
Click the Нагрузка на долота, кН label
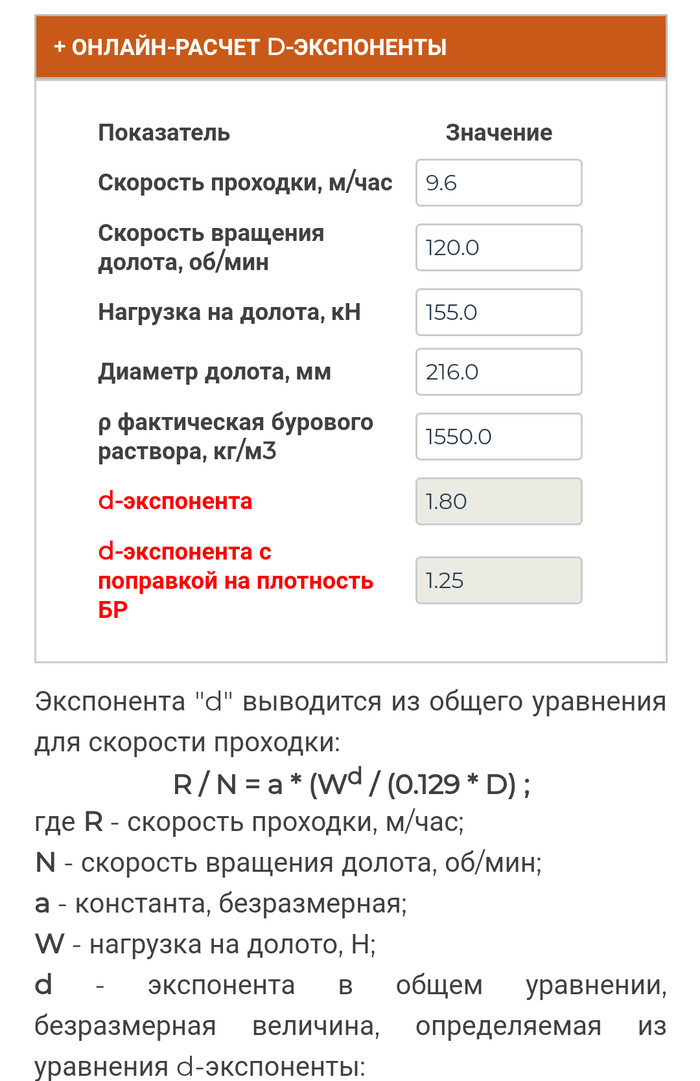point(229,312)
